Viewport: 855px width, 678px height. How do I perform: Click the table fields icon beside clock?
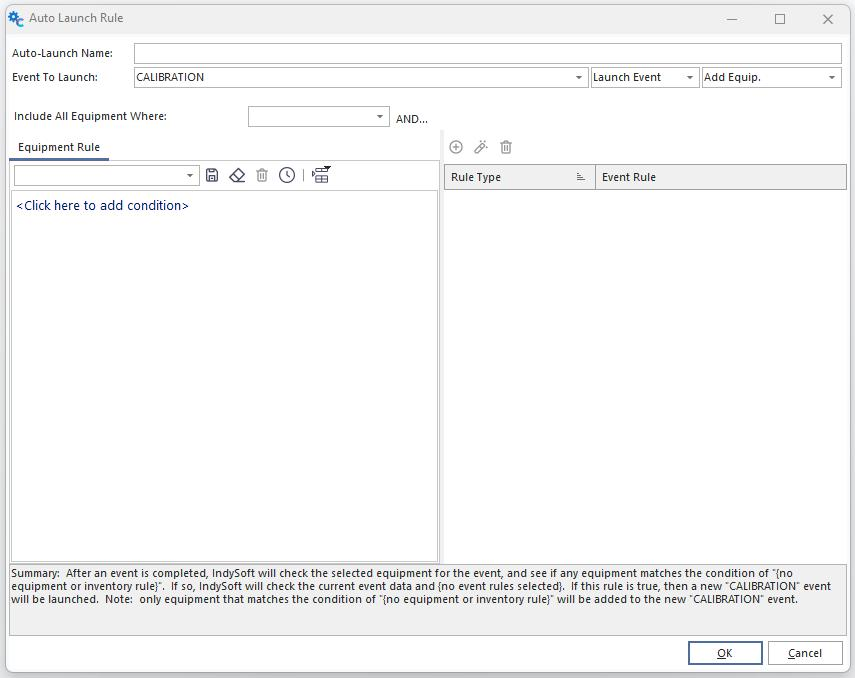321,175
